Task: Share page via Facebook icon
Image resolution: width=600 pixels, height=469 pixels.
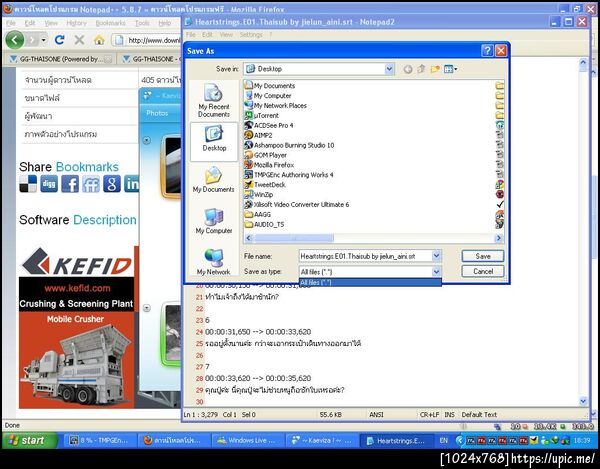Action: coord(70,184)
